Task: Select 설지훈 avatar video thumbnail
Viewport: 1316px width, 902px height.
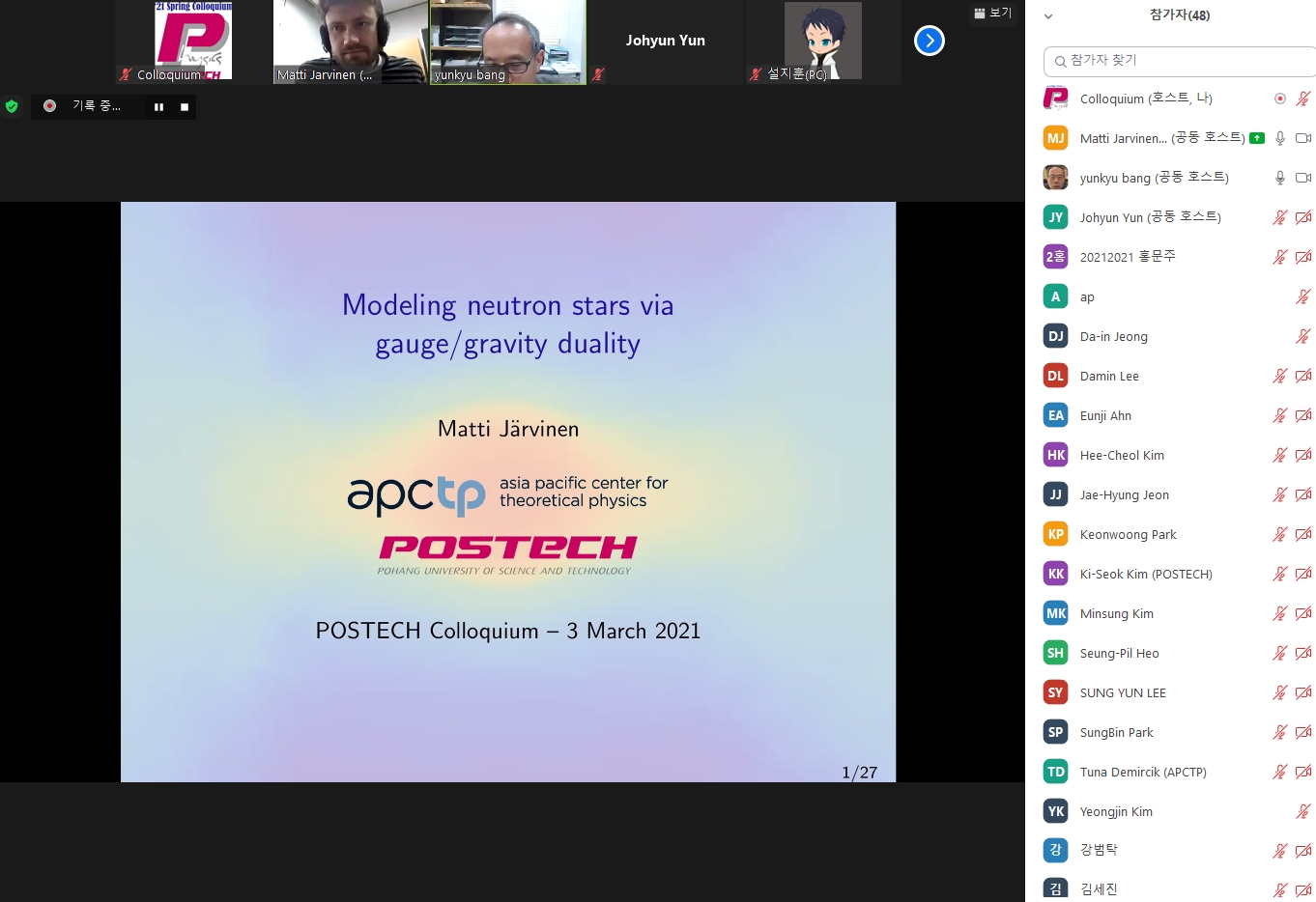Action: click(x=822, y=42)
